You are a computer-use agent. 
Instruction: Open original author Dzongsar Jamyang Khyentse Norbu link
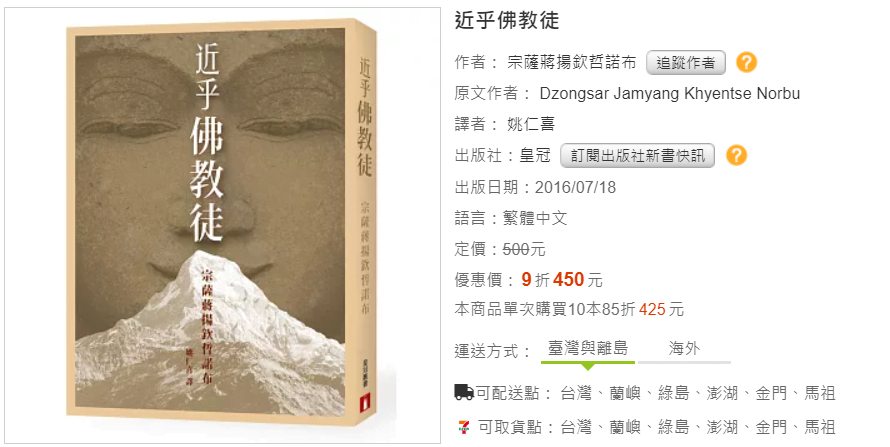click(x=670, y=94)
